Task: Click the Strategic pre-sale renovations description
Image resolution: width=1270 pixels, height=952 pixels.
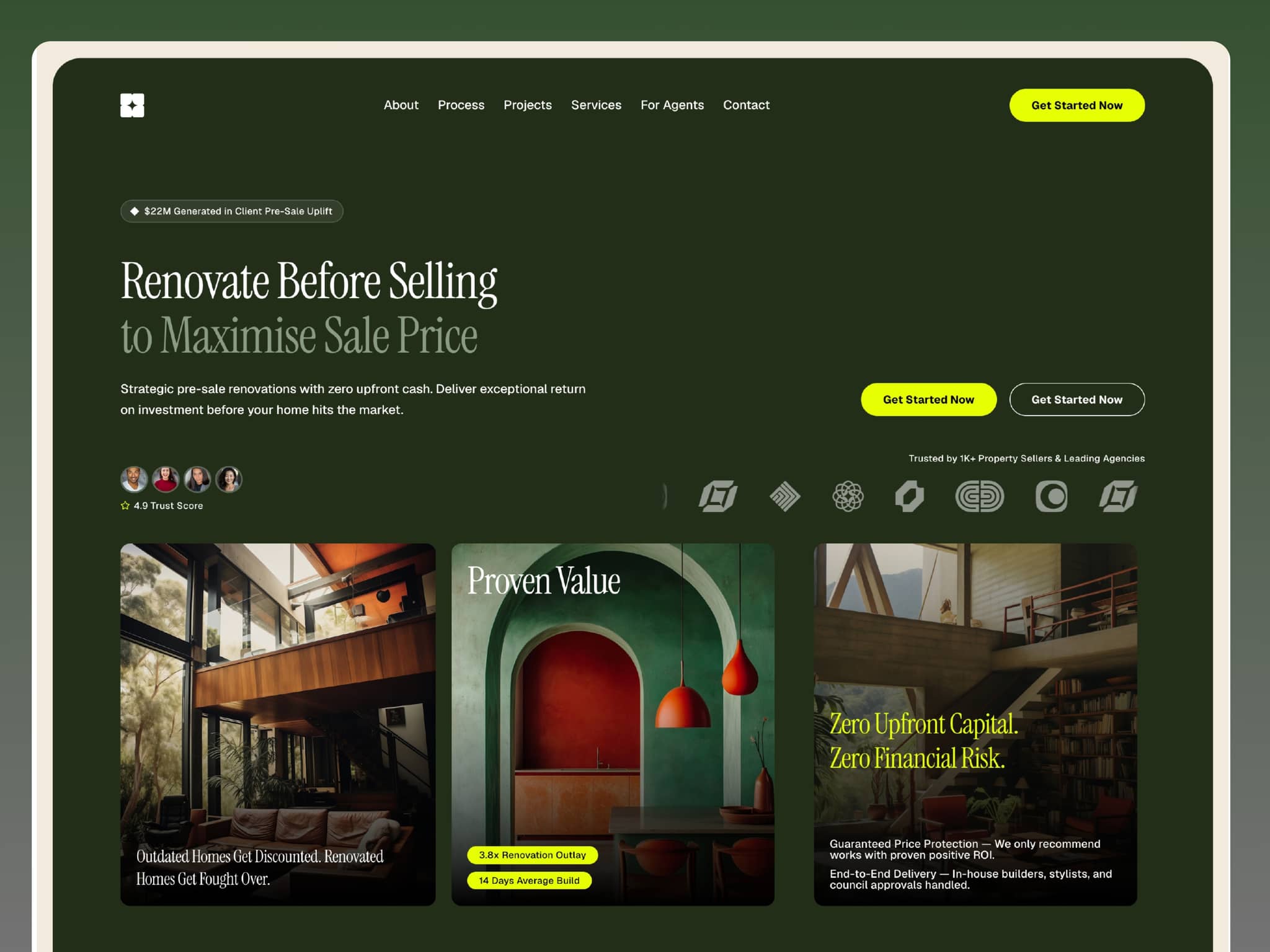Action: tap(353, 400)
